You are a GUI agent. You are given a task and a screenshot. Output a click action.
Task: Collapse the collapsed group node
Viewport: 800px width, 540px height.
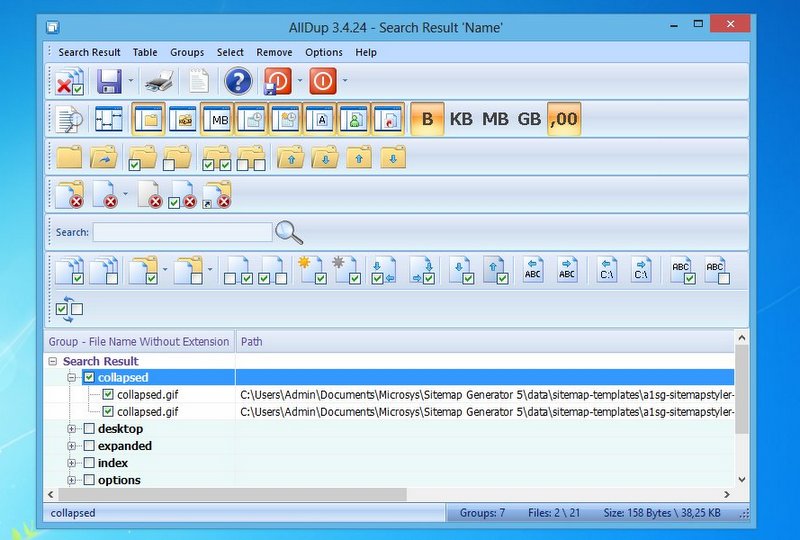pyautogui.click(x=71, y=378)
